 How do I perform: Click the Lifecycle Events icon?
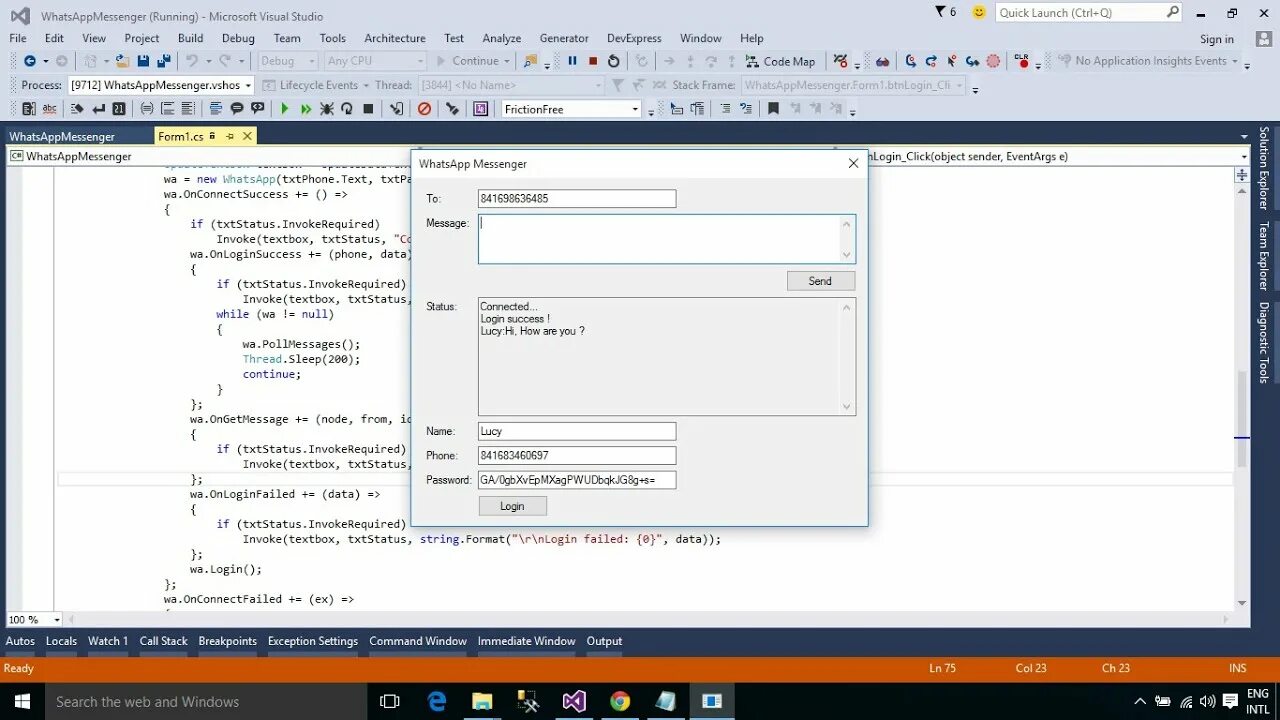click(268, 85)
